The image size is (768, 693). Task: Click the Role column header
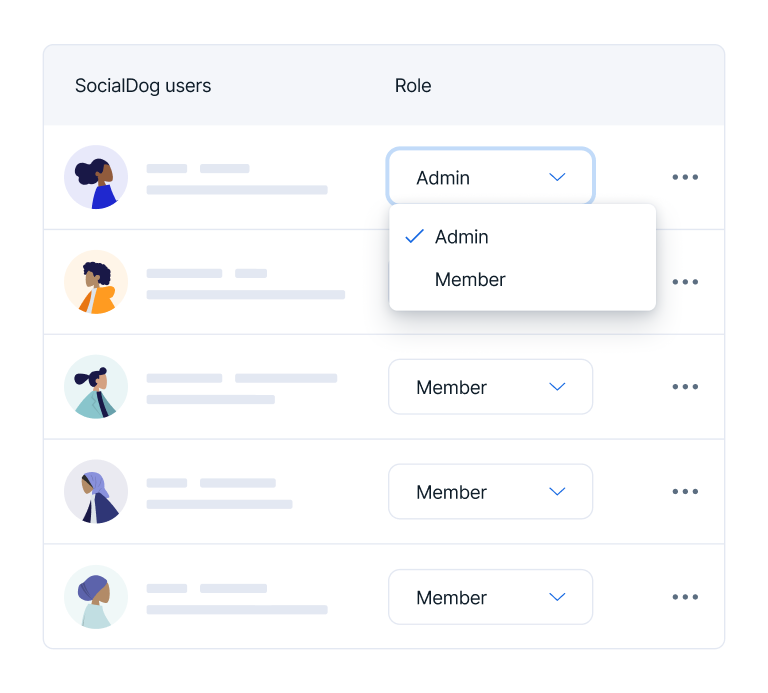[x=413, y=86]
